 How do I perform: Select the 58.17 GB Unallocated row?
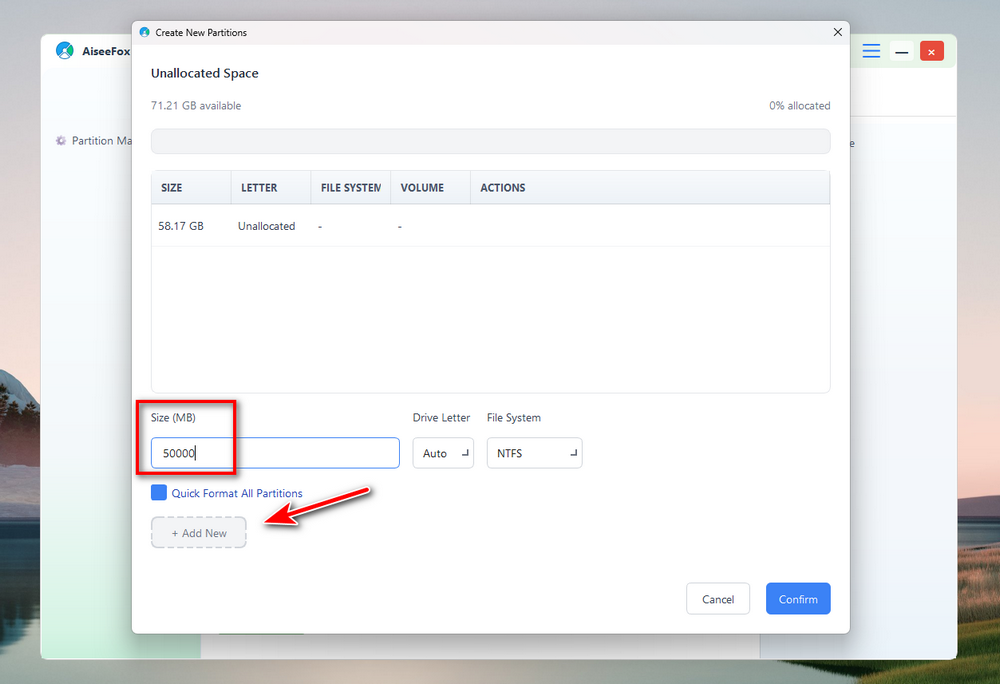[x=490, y=226]
